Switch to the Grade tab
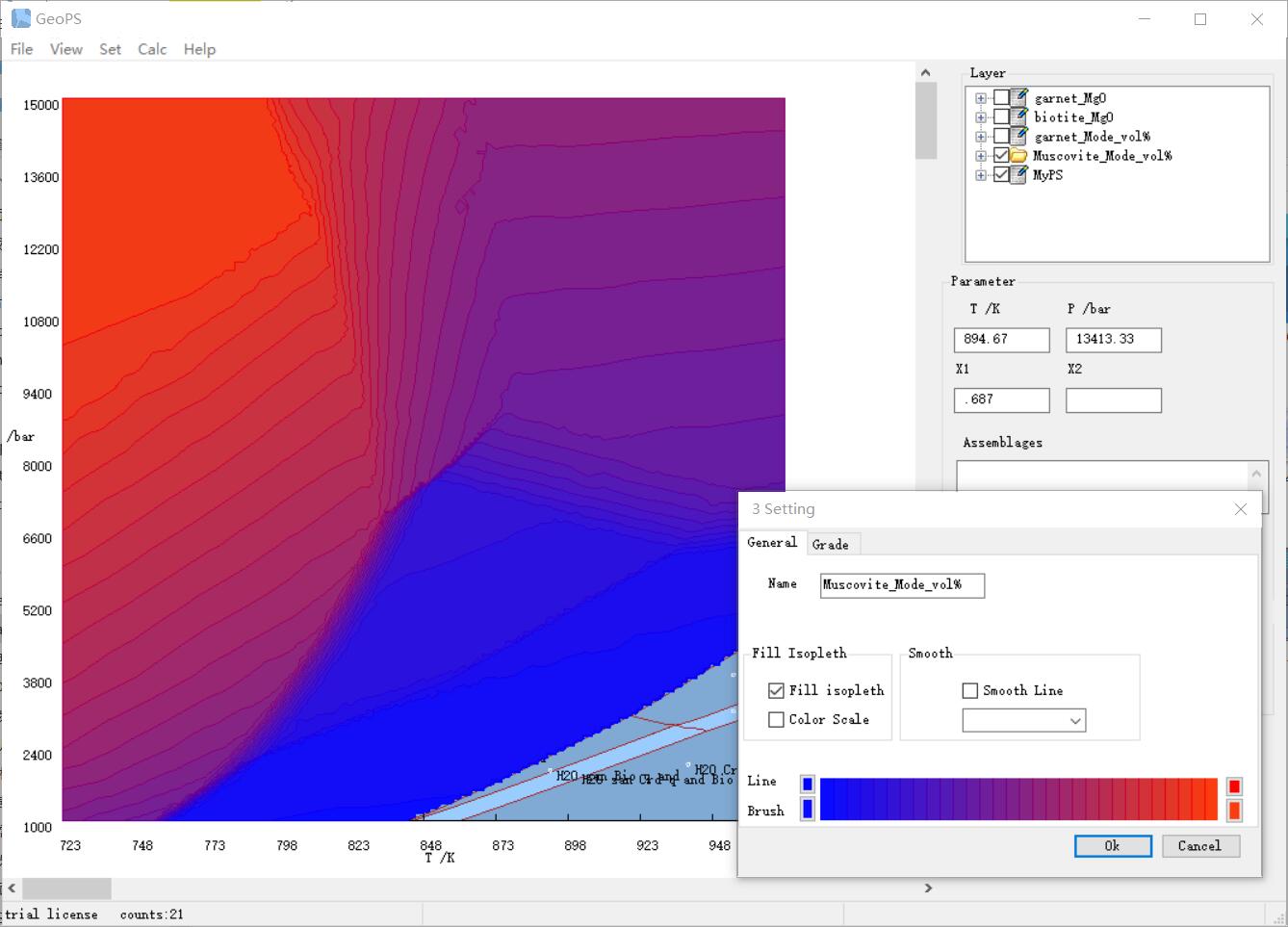 coord(830,544)
